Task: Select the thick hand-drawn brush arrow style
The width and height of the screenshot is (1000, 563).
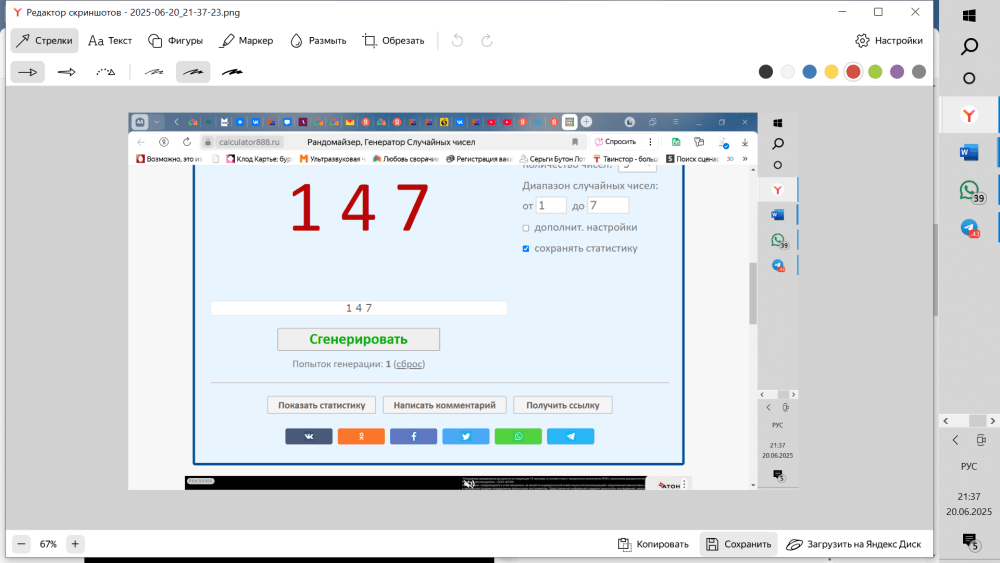Action: tap(233, 72)
